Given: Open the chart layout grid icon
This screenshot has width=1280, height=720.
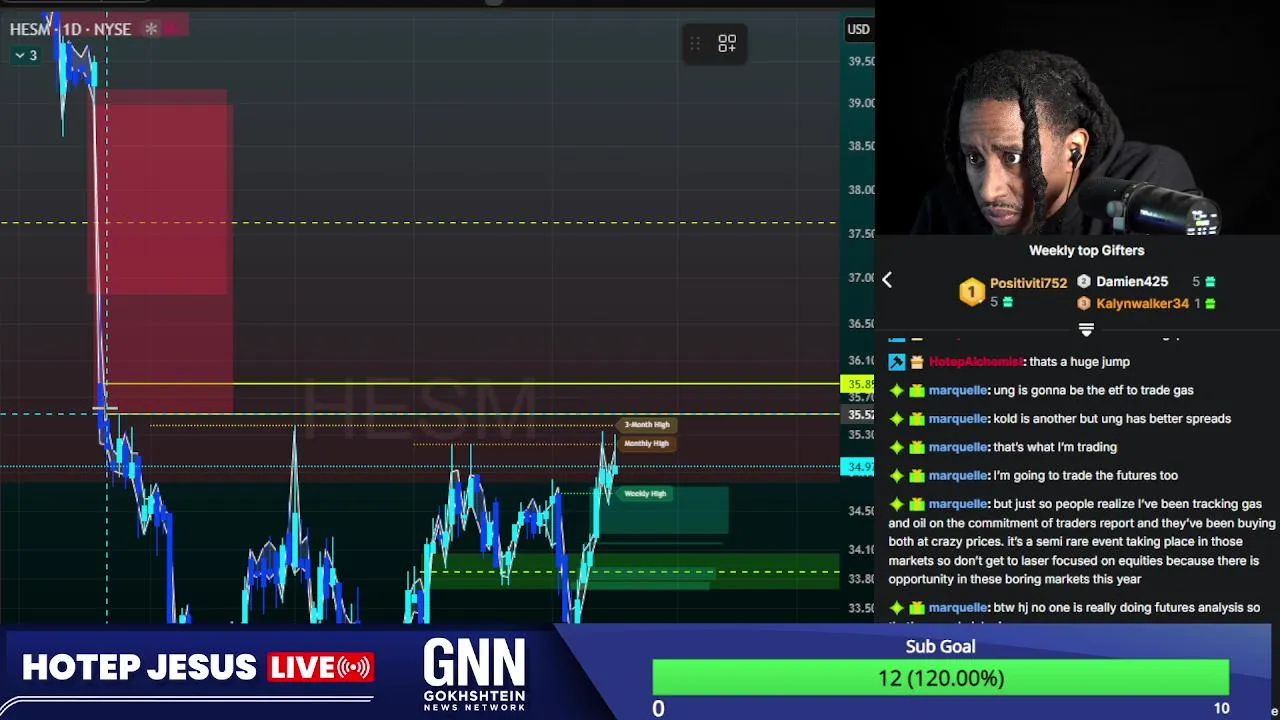Looking at the screenshot, I should pos(727,44).
